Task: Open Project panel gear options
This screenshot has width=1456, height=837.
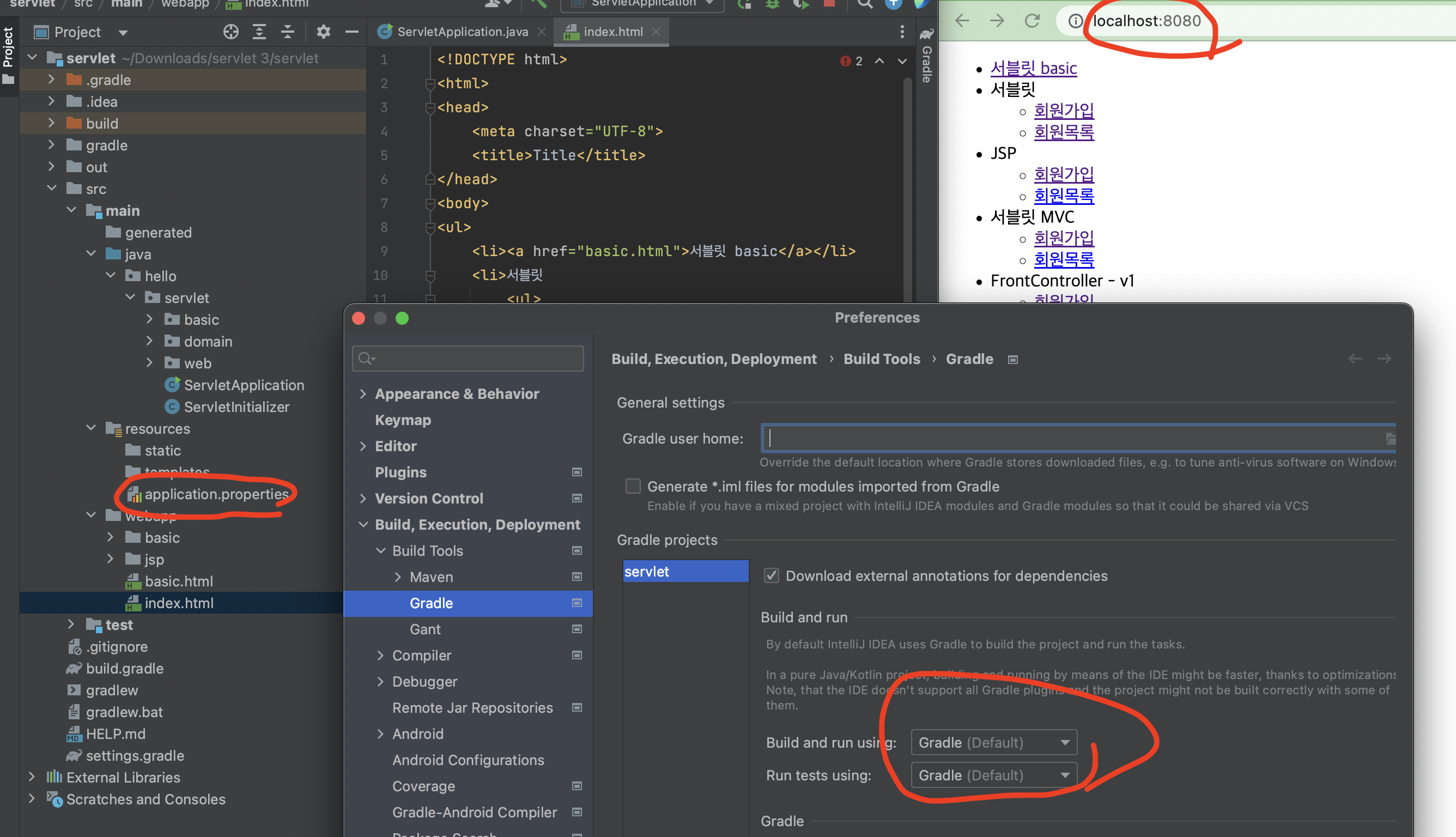Action: click(324, 32)
